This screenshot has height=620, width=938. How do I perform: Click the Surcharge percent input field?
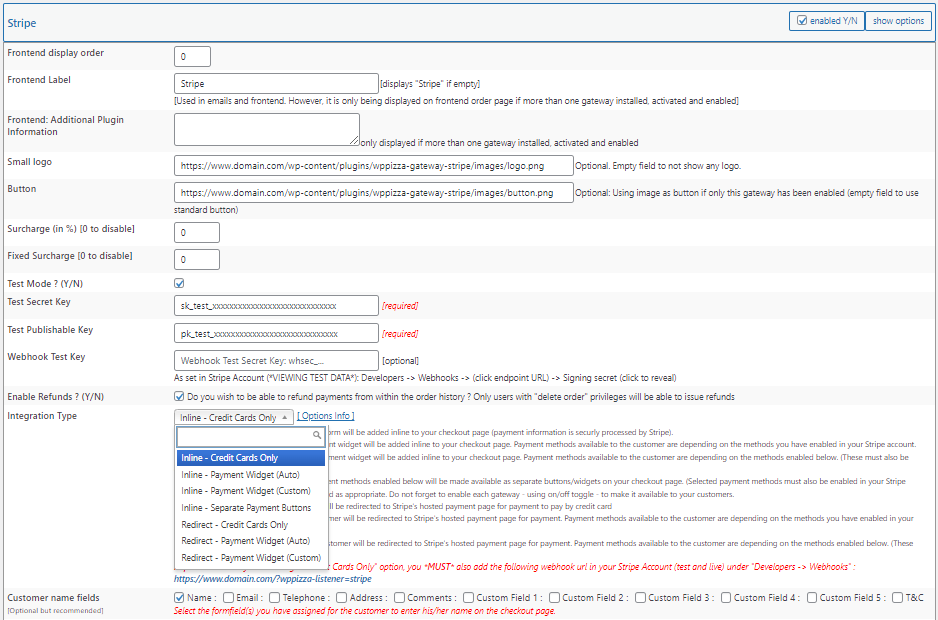coord(197,232)
